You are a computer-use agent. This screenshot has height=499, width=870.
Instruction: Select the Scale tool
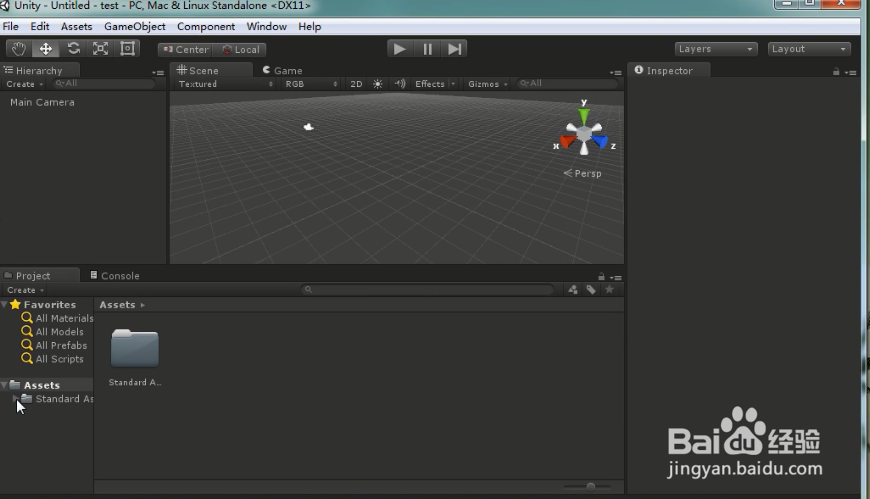100,49
